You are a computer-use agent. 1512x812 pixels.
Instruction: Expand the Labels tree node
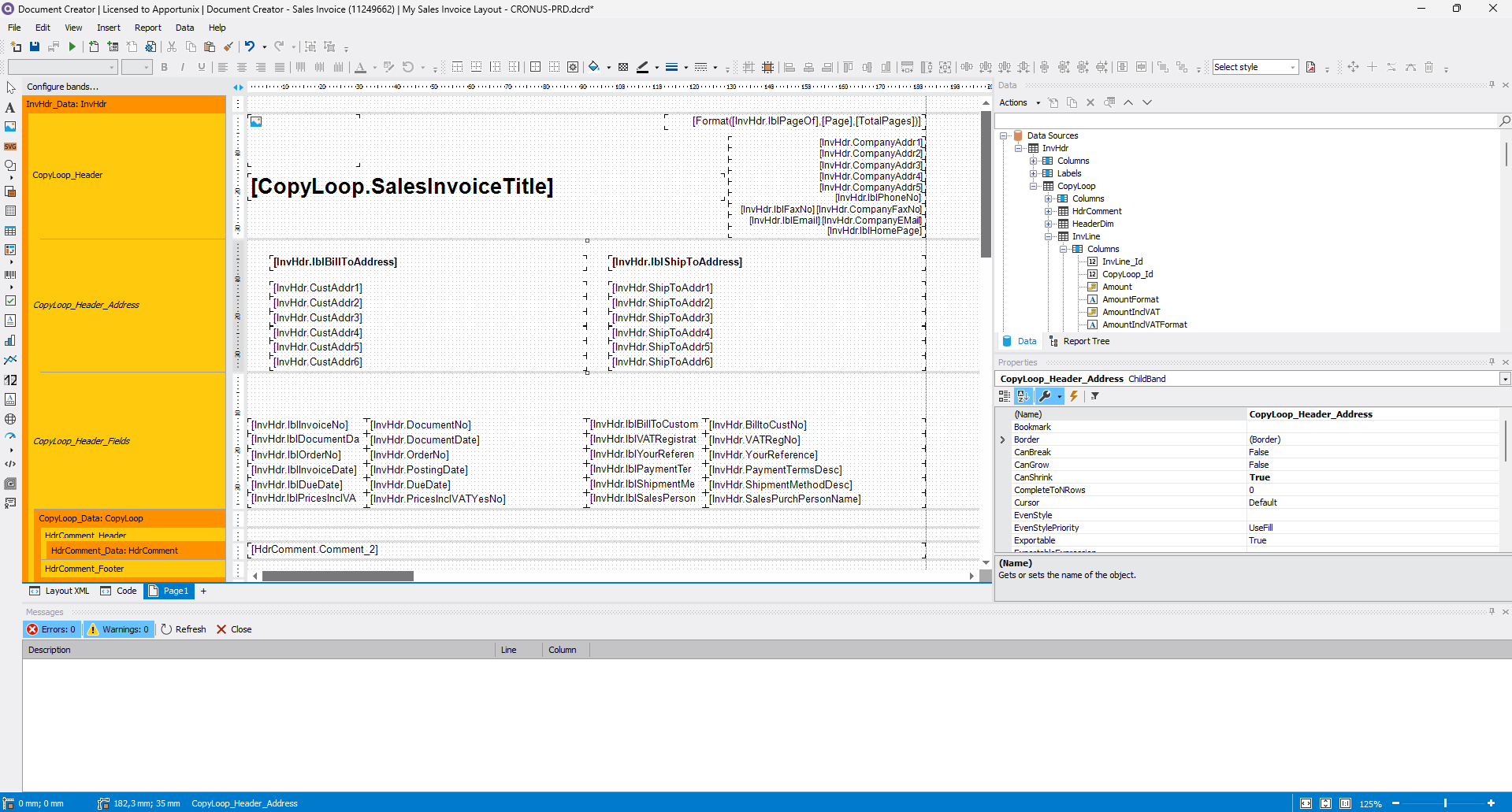1035,173
